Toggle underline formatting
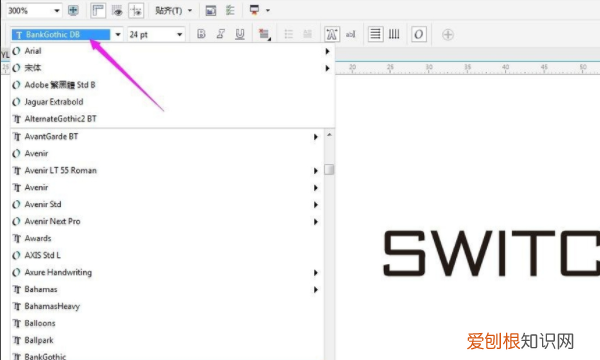The width and height of the screenshot is (600, 360). 240,34
